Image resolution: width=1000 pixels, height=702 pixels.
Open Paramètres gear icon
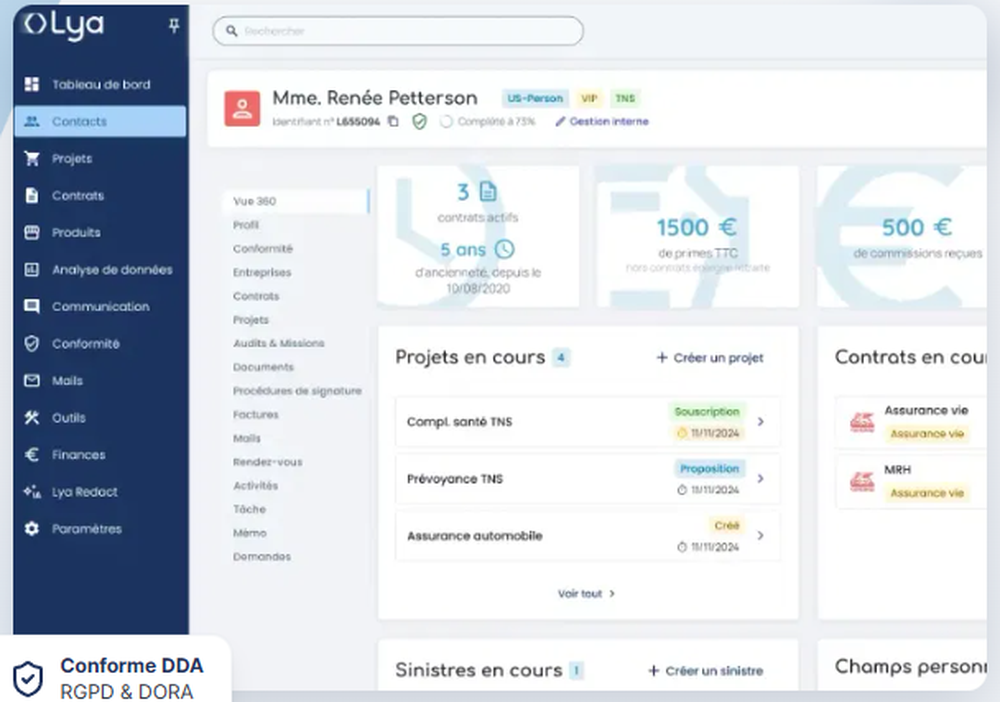coord(32,529)
